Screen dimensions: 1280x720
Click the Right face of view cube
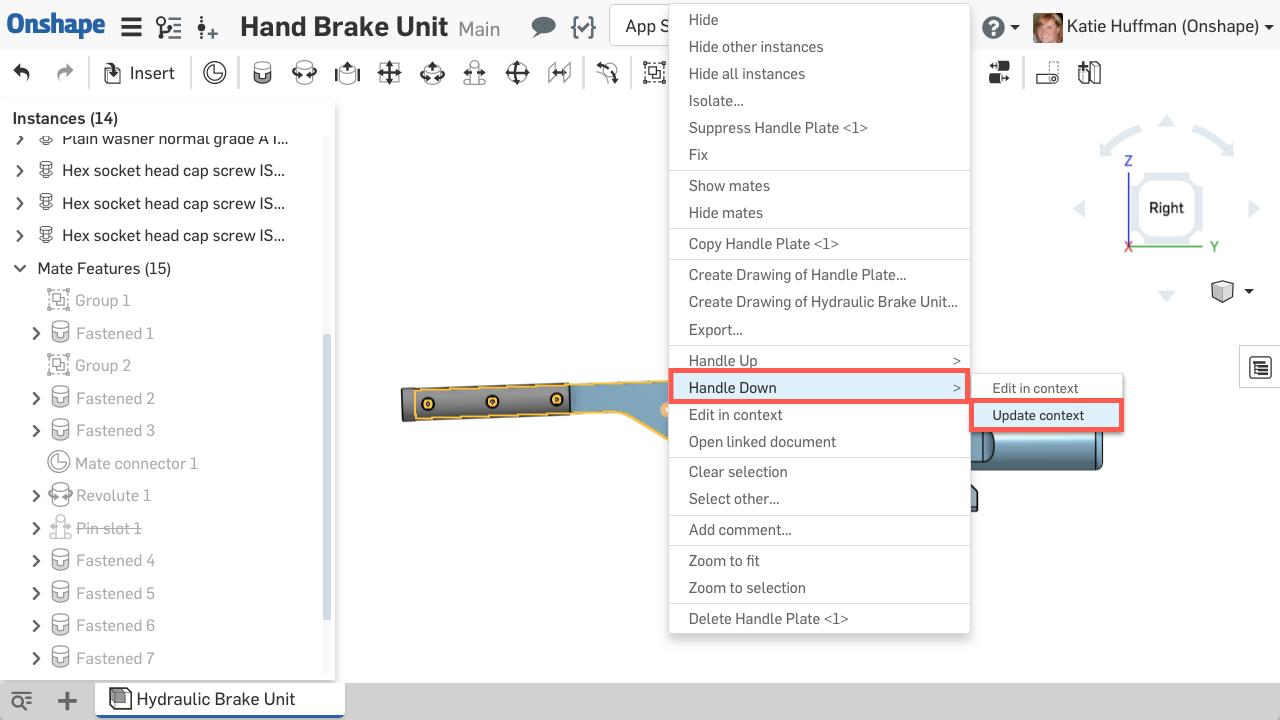click(x=1166, y=208)
